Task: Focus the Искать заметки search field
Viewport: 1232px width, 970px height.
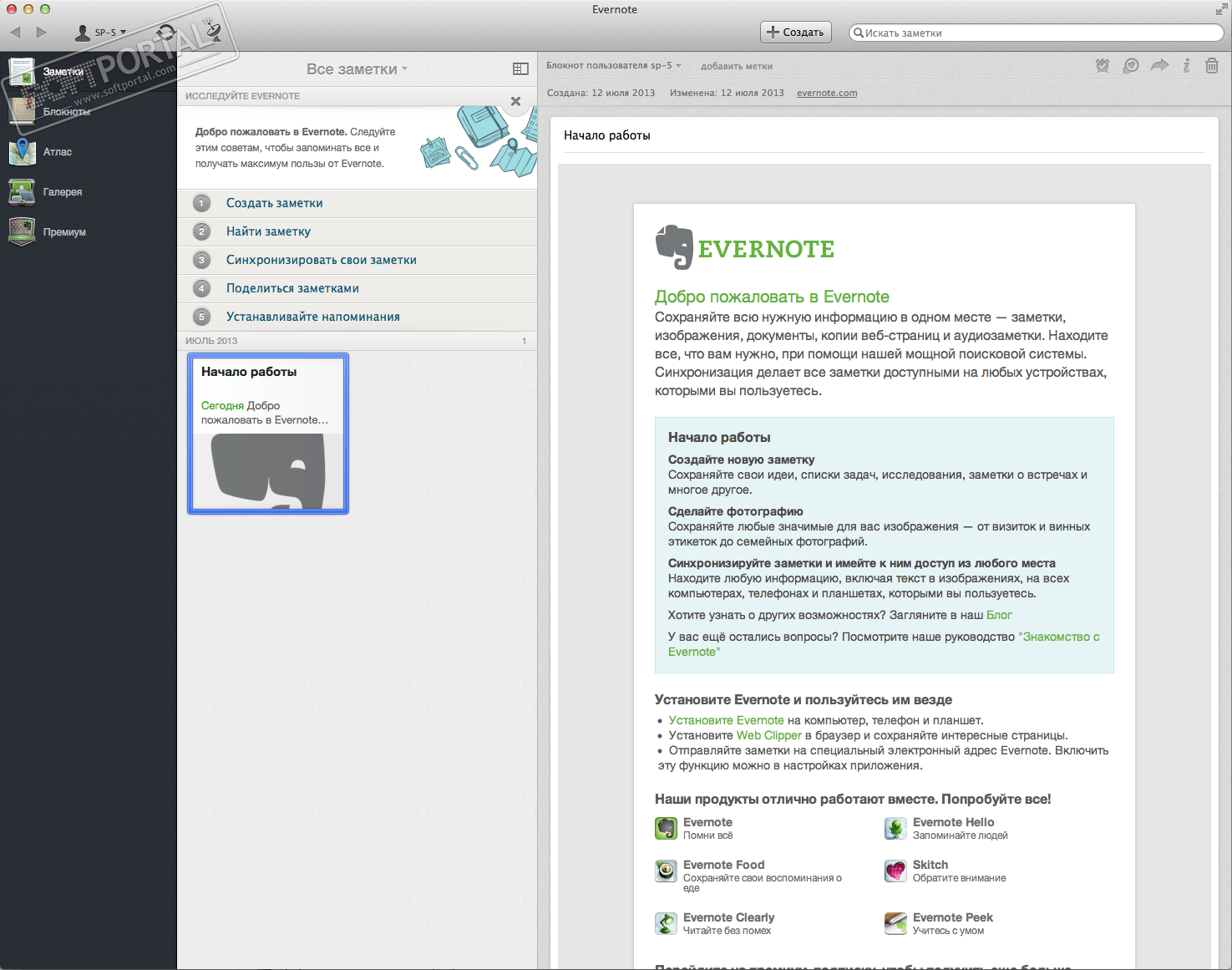Action: click(x=1037, y=33)
